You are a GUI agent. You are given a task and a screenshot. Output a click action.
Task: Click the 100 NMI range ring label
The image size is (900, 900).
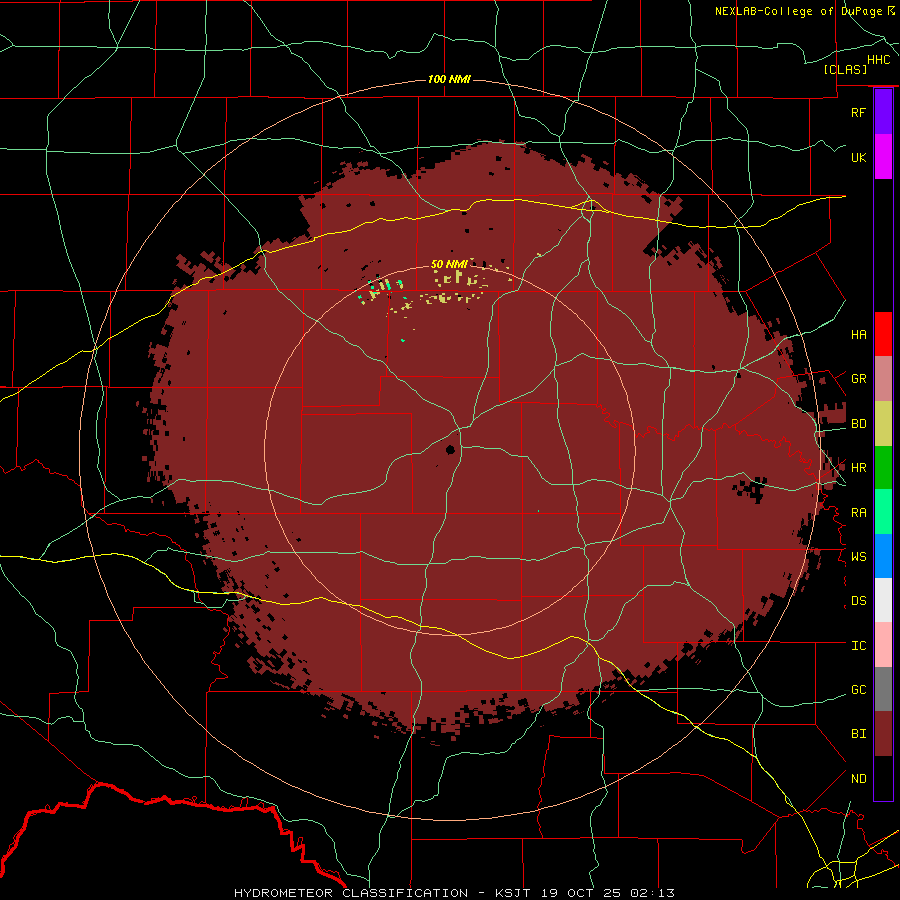(x=449, y=79)
